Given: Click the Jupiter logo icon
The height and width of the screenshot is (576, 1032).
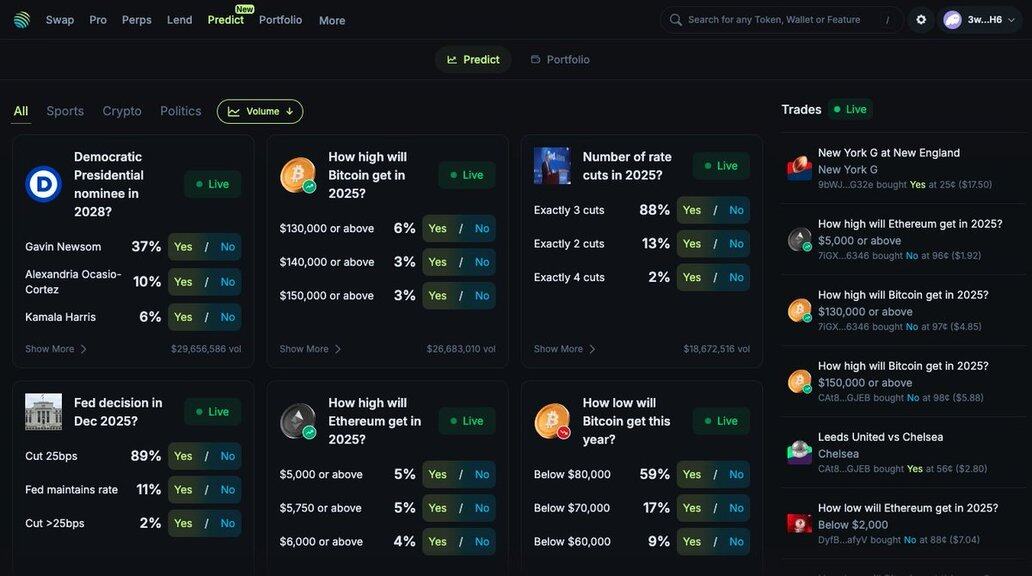Looking at the screenshot, I should [22, 20].
